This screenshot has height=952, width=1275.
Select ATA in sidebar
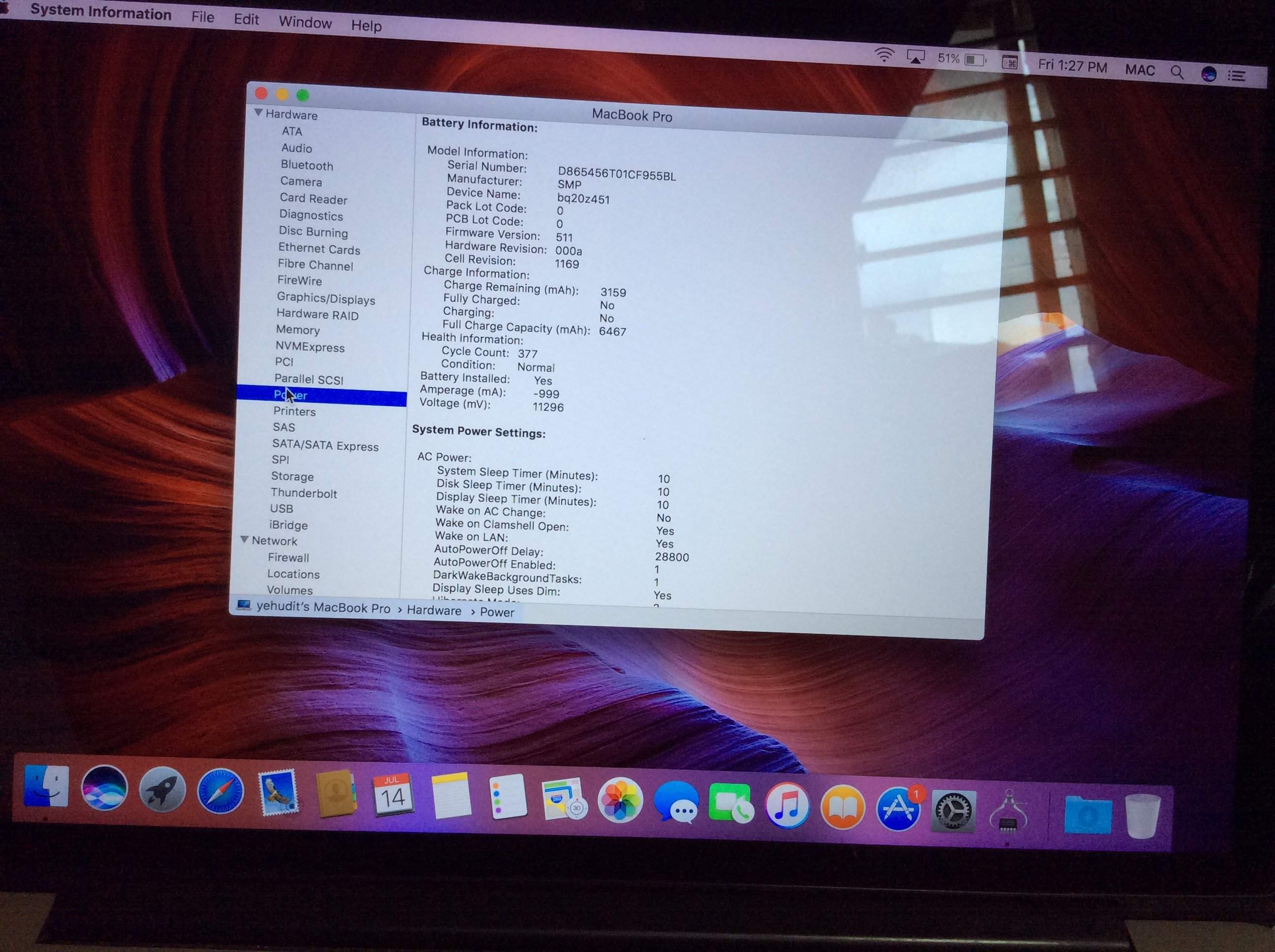click(x=292, y=131)
